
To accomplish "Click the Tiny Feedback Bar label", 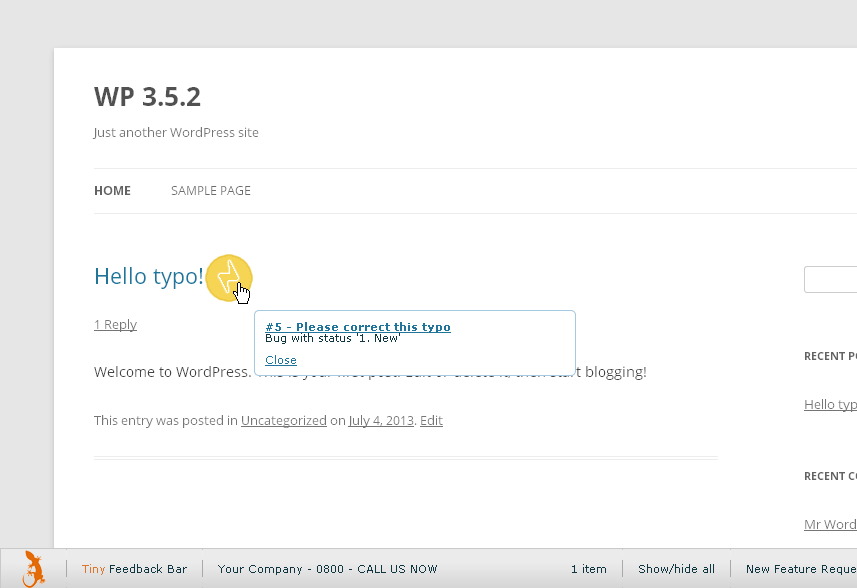I will [134, 569].
